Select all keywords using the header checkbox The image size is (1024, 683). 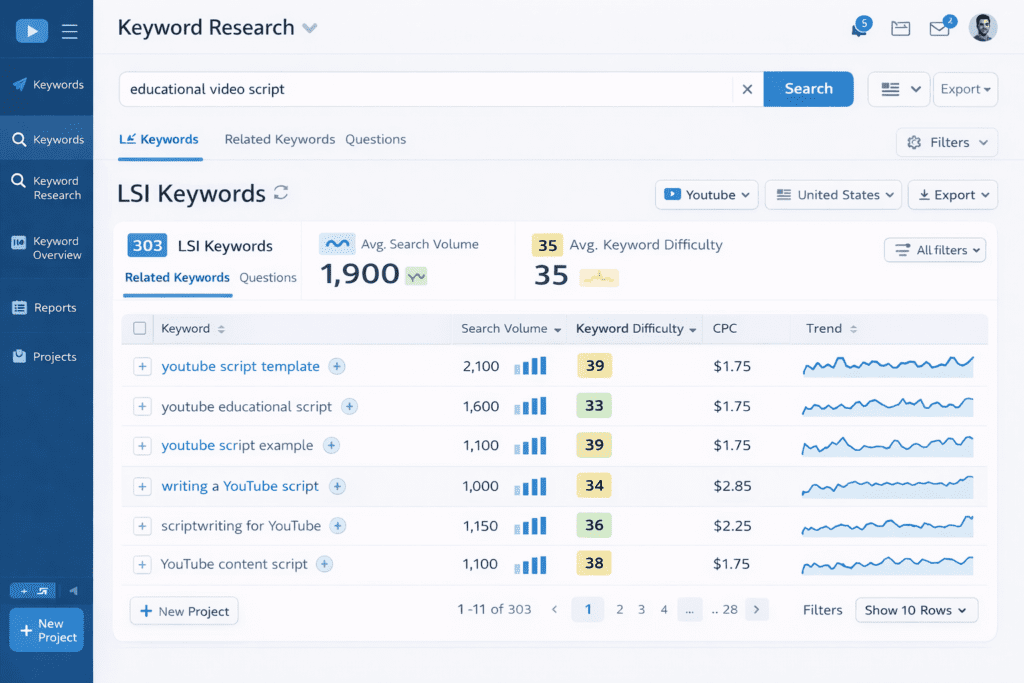pos(141,328)
